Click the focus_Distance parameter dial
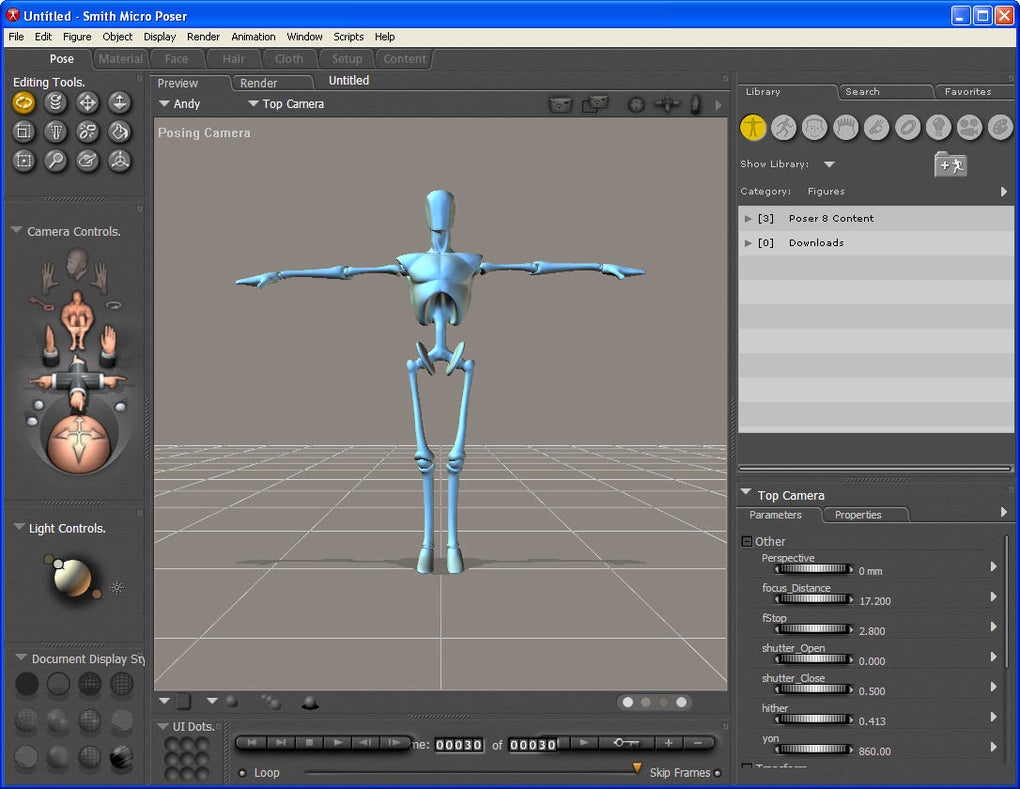Screen dimensions: 1020x789 (x=813, y=600)
